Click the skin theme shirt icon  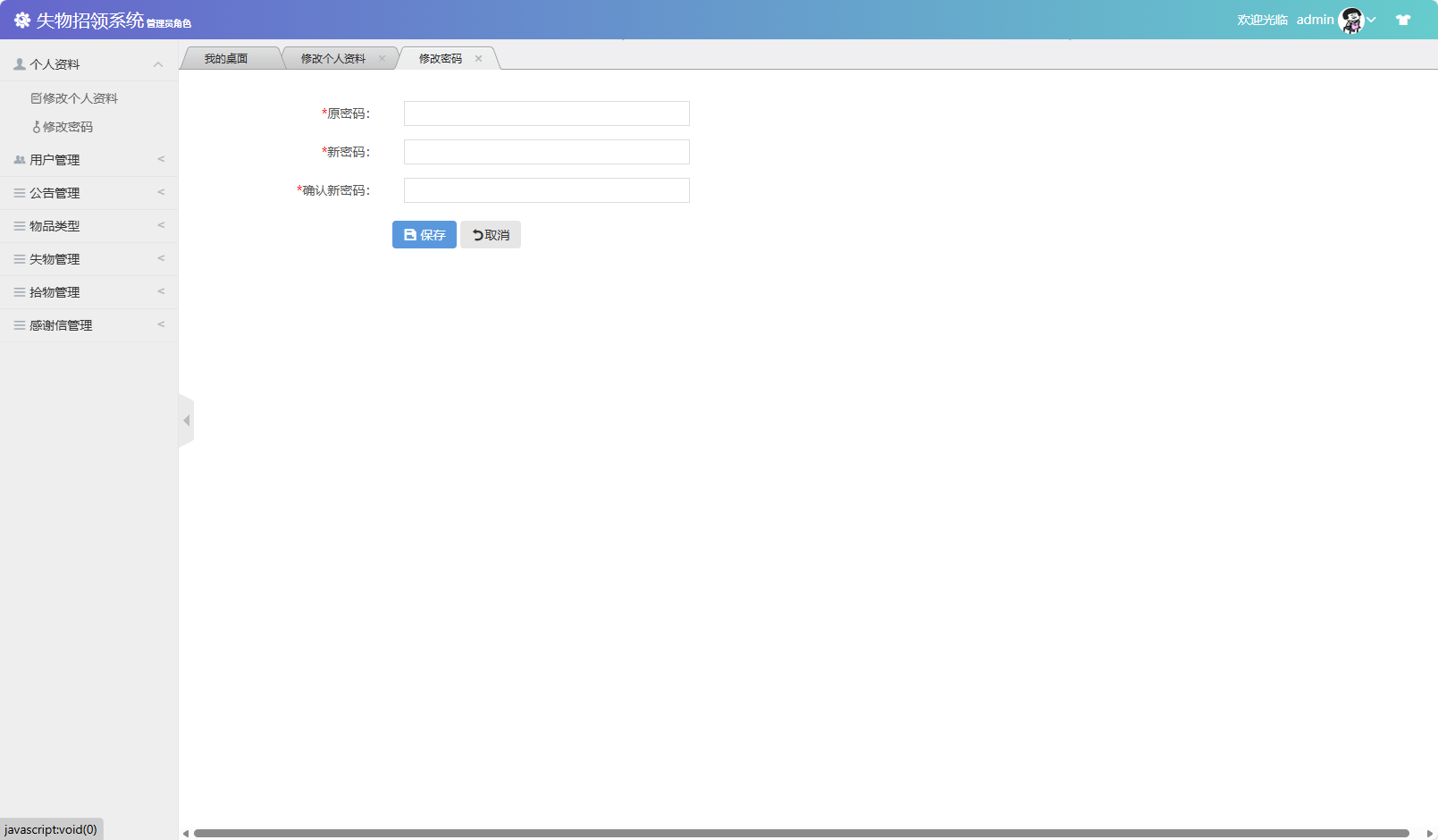(x=1403, y=20)
